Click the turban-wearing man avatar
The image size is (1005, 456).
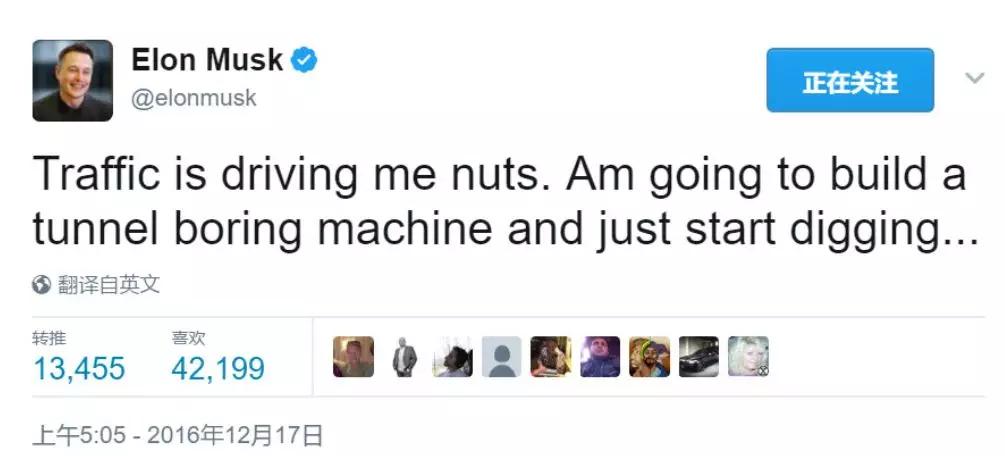point(649,357)
